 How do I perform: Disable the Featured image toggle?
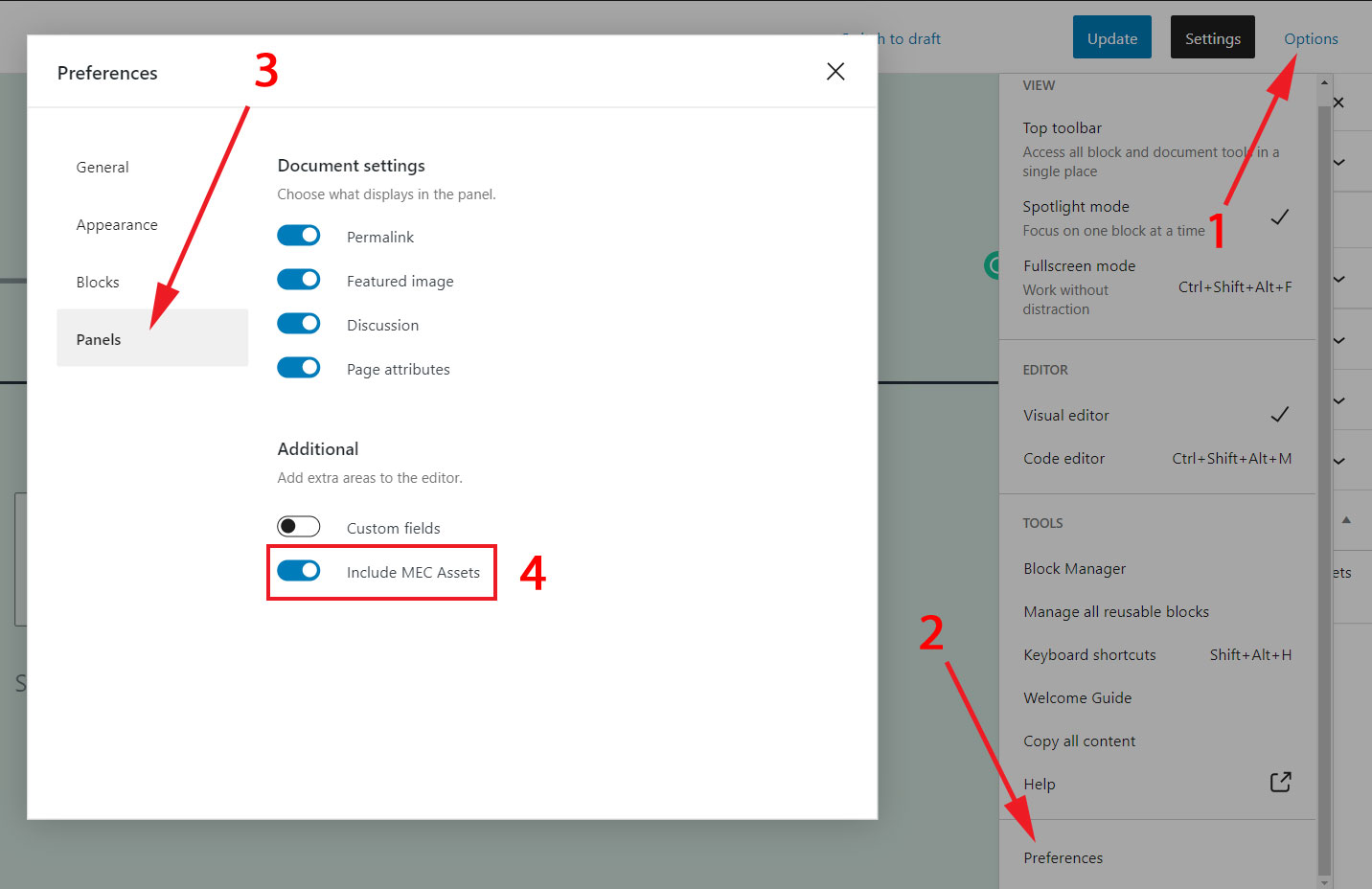point(299,280)
